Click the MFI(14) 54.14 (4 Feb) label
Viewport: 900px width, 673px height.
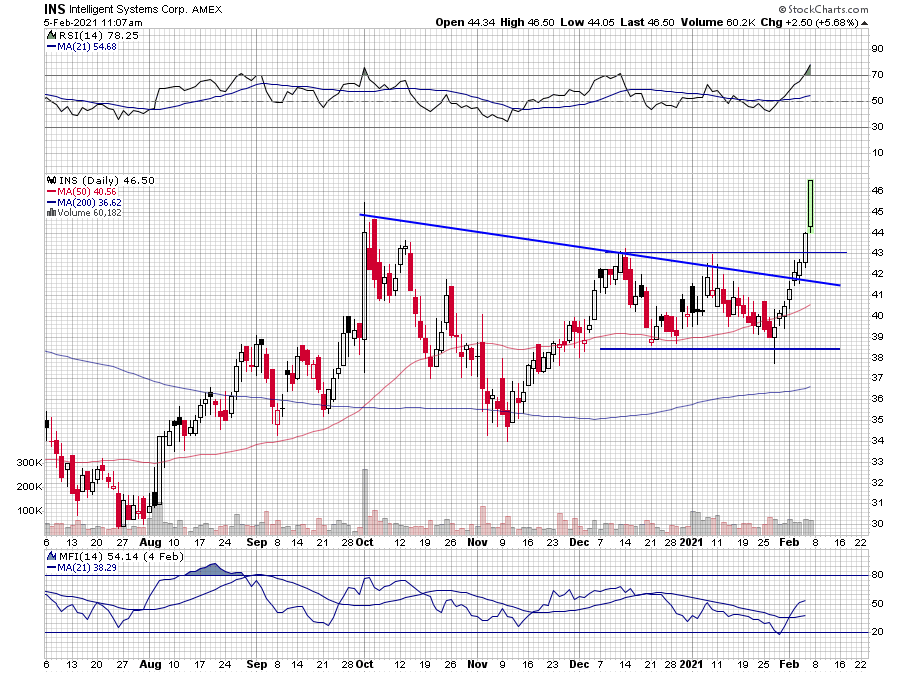(121, 557)
